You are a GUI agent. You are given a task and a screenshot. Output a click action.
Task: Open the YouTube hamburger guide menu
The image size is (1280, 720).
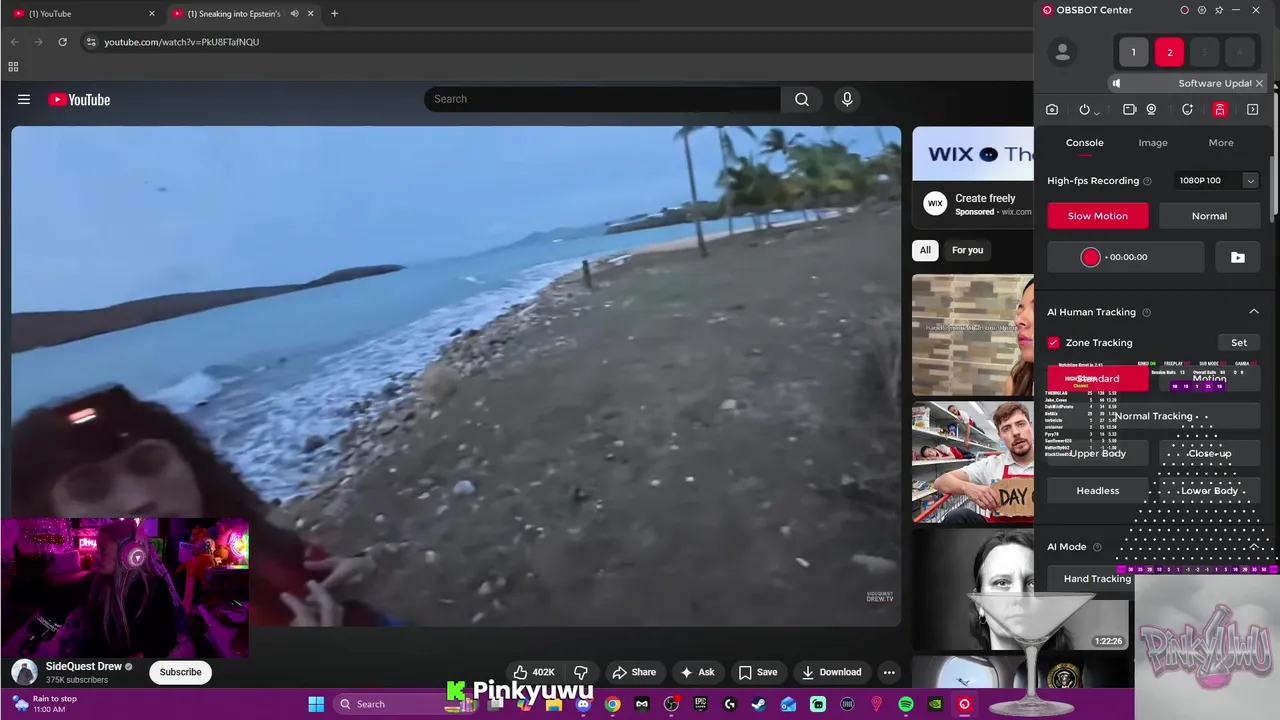click(x=24, y=99)
